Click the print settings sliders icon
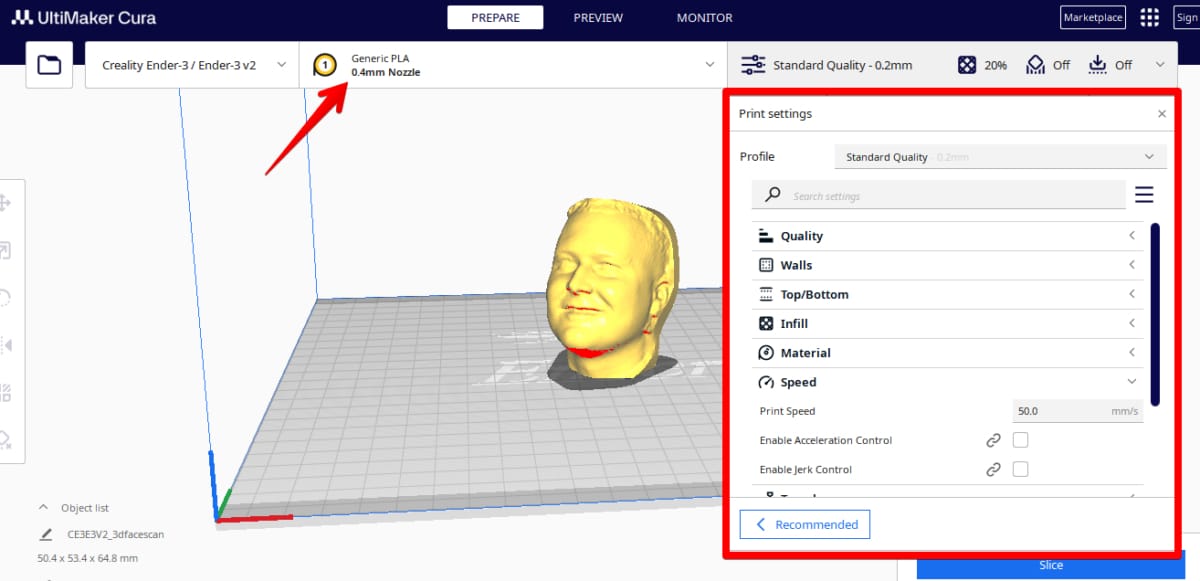Screen dimensions: 1200x581 [x=753, y=65]
